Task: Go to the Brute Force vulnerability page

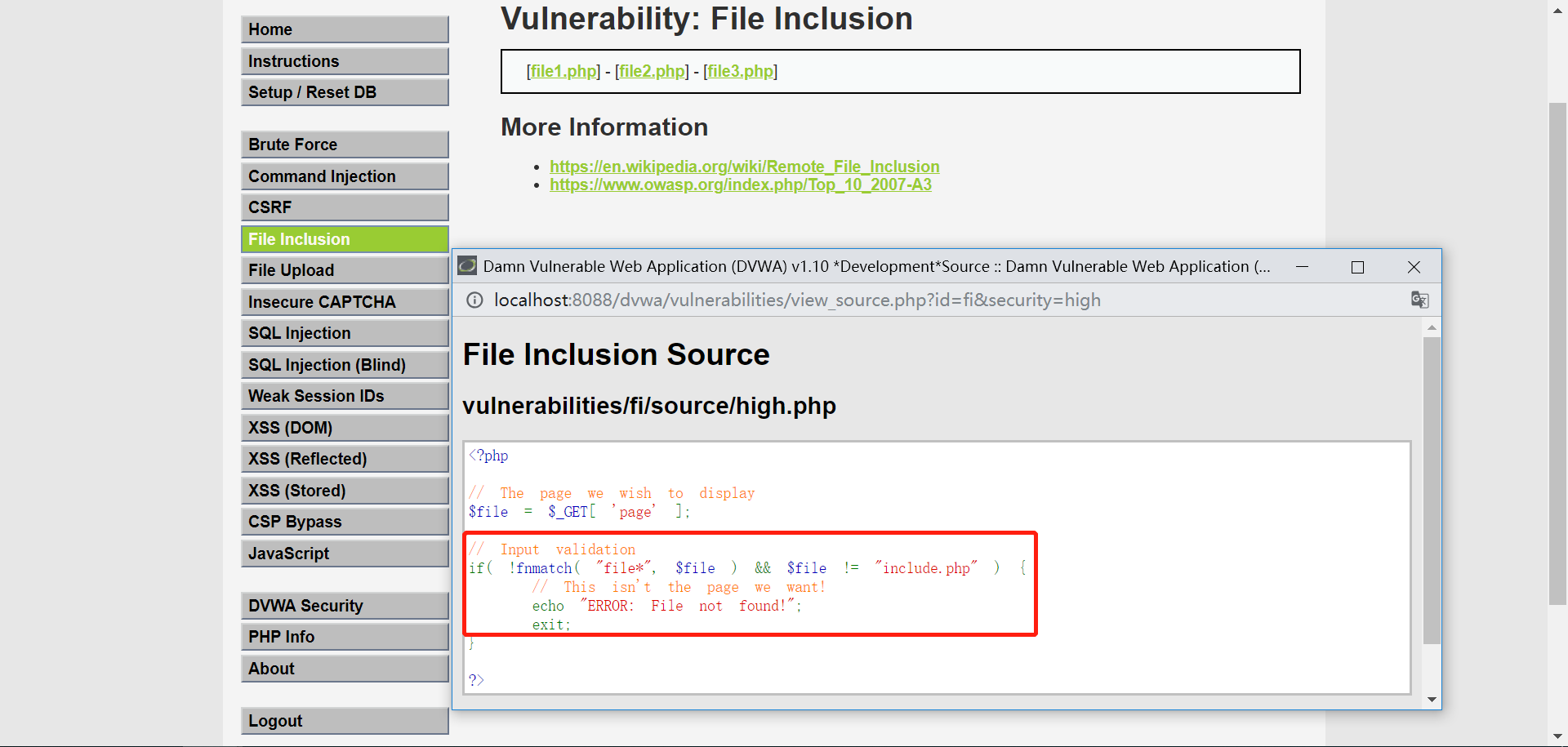Action: 345,145
